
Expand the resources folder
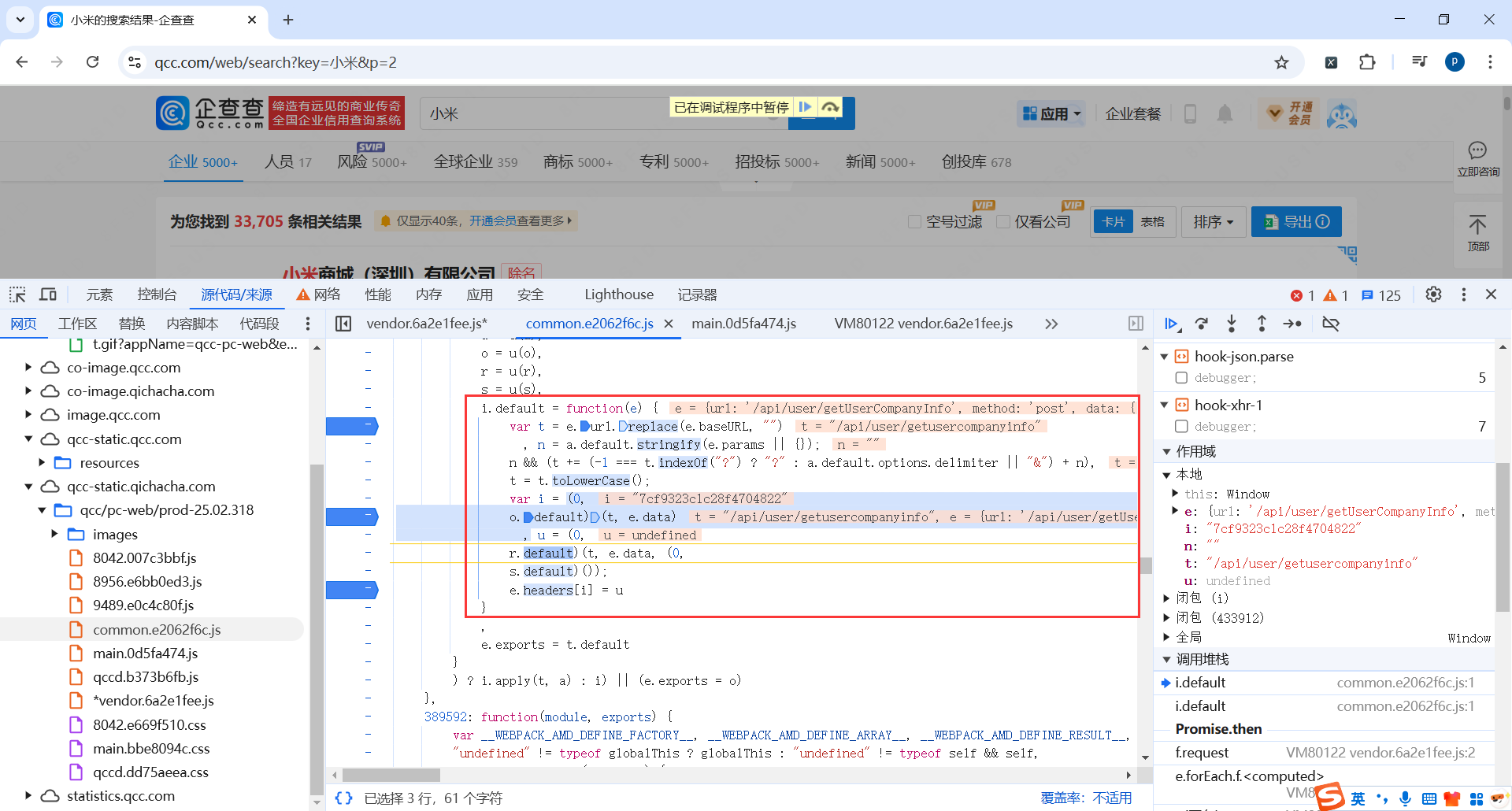tap(42, 462)
